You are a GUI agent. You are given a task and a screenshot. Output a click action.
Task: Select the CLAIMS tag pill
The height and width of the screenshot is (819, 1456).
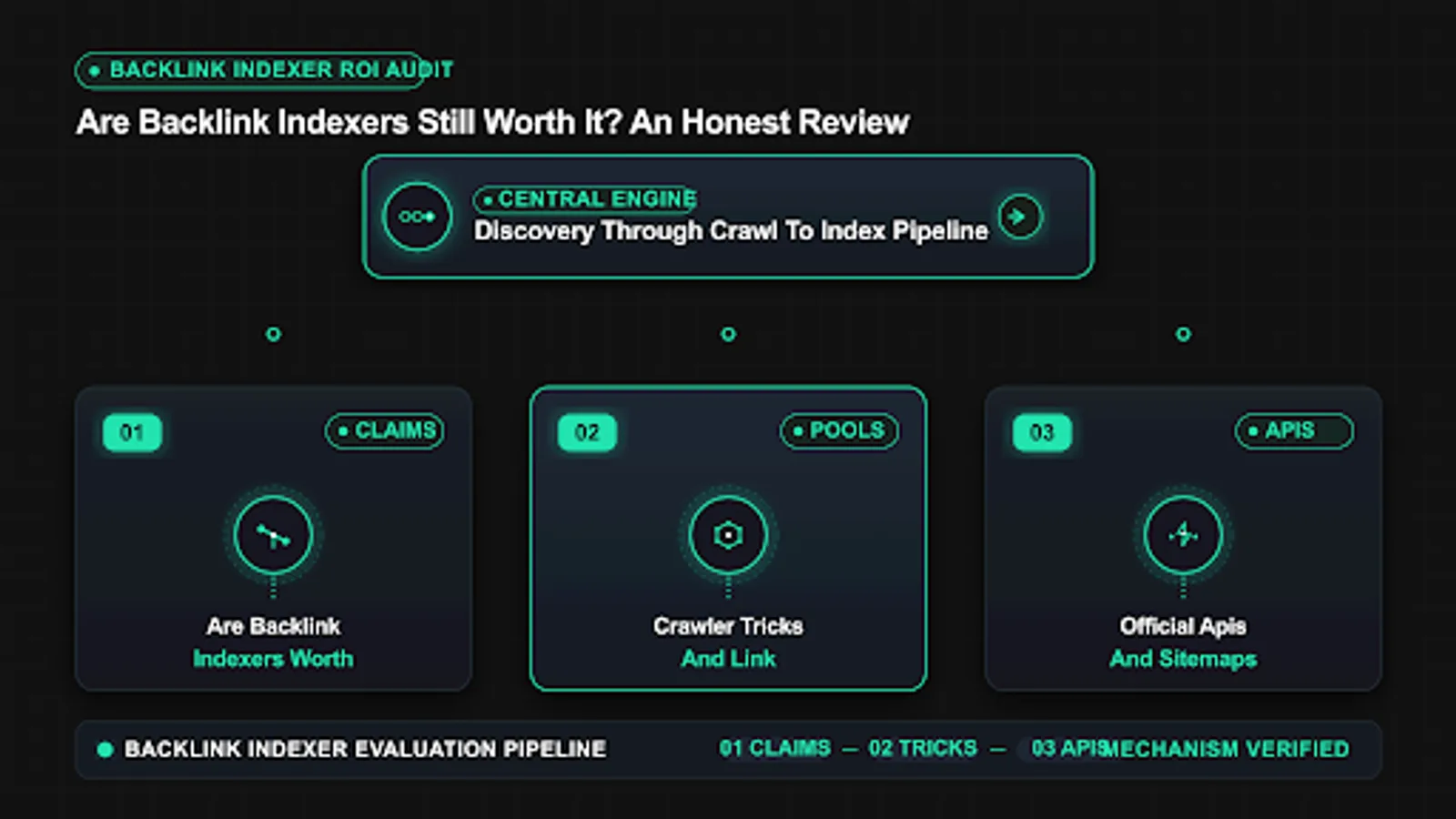(x=385, y=430)
